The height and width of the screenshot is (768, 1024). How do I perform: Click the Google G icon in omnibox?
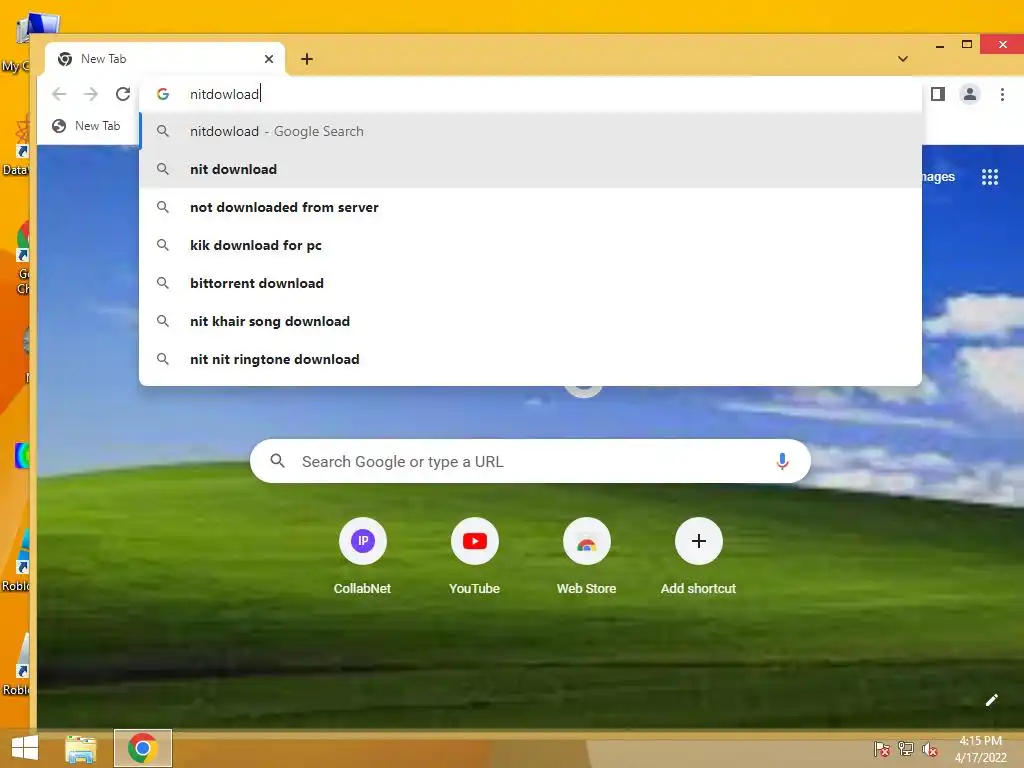pyautogui.click(x=163, y=94)
